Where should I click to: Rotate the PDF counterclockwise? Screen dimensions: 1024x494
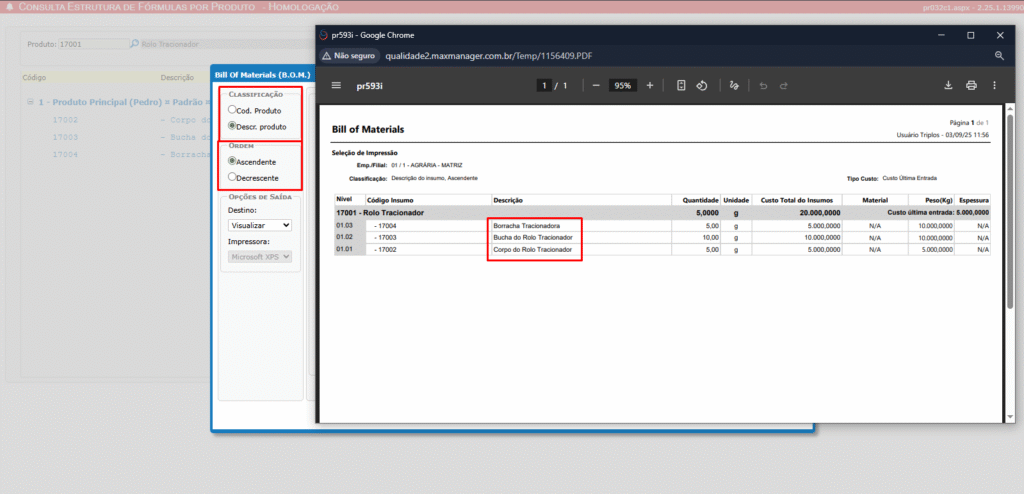click(x=702, y=86)
